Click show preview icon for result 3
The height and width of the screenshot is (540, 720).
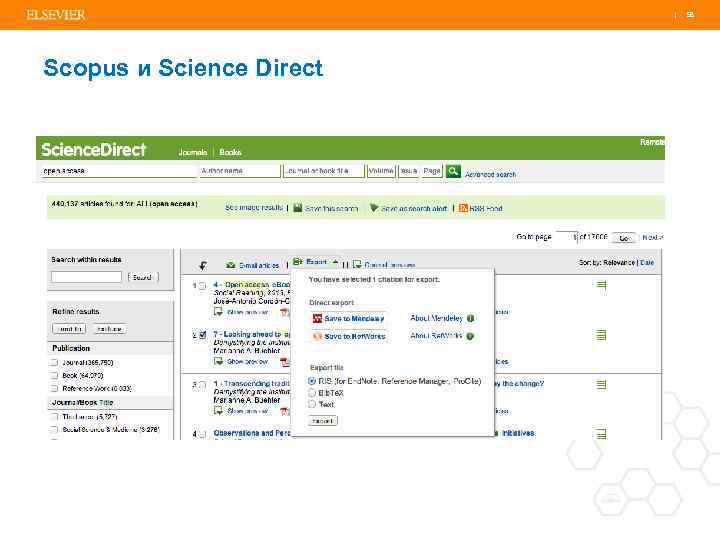coord(218,411)
